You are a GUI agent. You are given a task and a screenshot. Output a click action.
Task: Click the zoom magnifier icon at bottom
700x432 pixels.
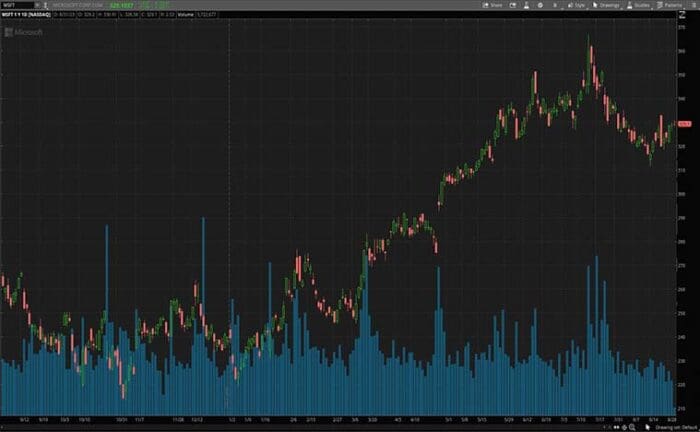click(x=632, y=428)
